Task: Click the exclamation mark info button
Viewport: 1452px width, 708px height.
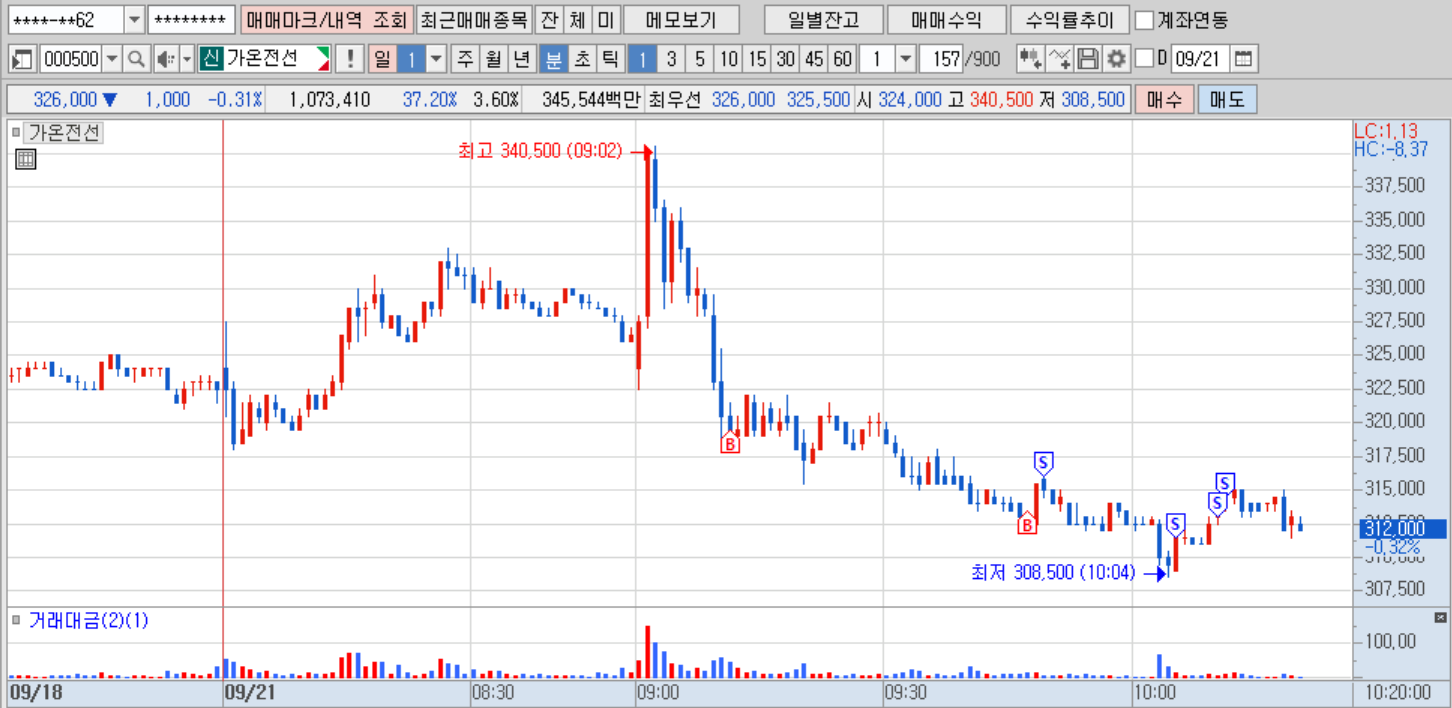Action: pyautogui.click(x=349, y=59)
